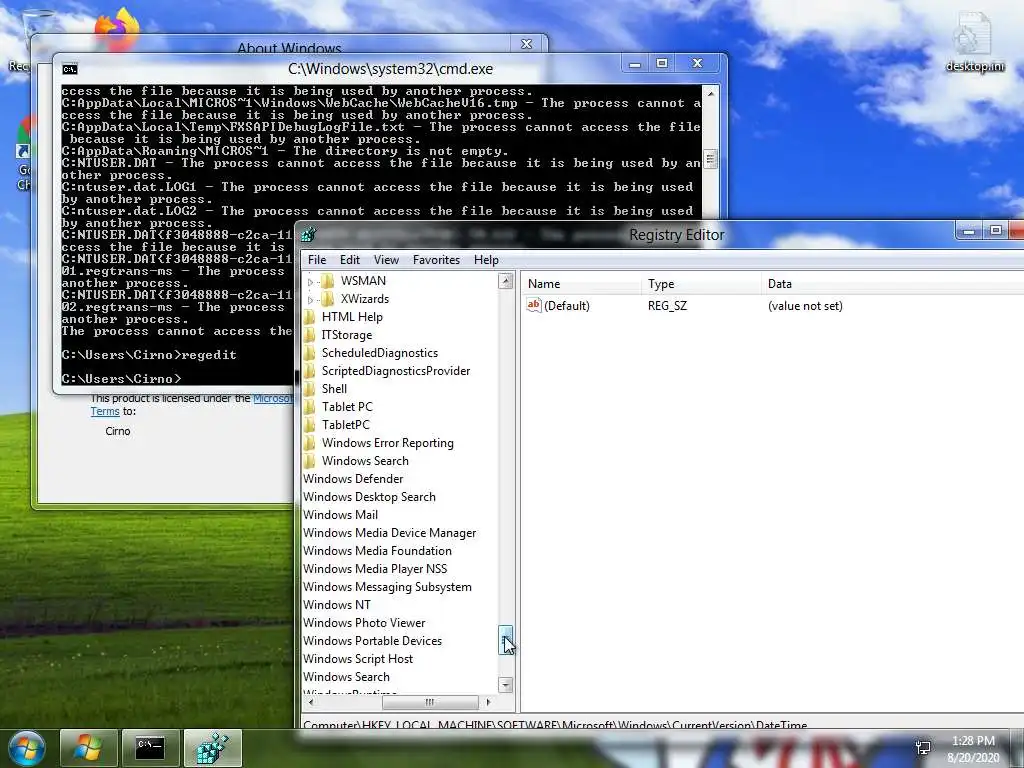Open the Edit menu in Registry Editor

click(349, 260)
